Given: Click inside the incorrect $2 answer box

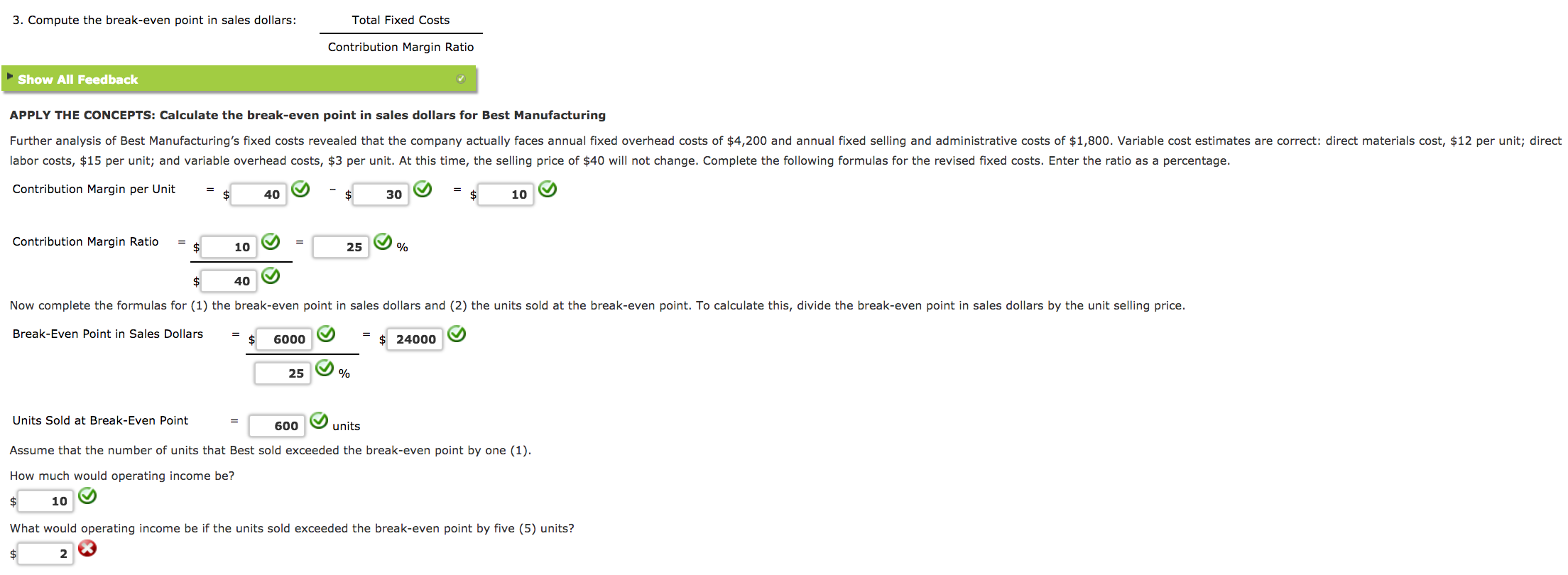Looking at the screenshot, I should pyautogui.click(x=44, y=552).
